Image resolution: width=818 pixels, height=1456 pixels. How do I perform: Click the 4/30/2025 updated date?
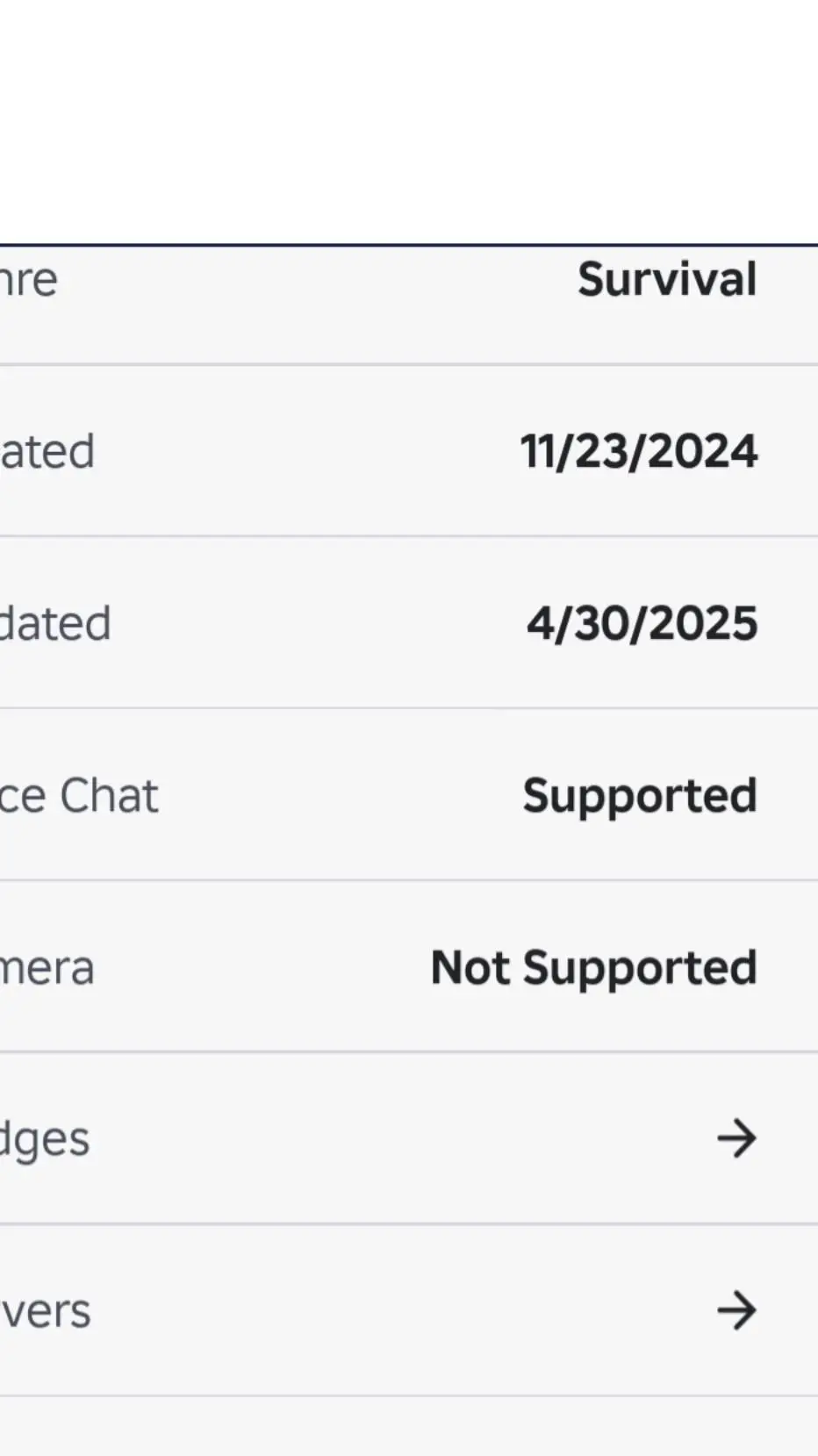pos(642,623)
